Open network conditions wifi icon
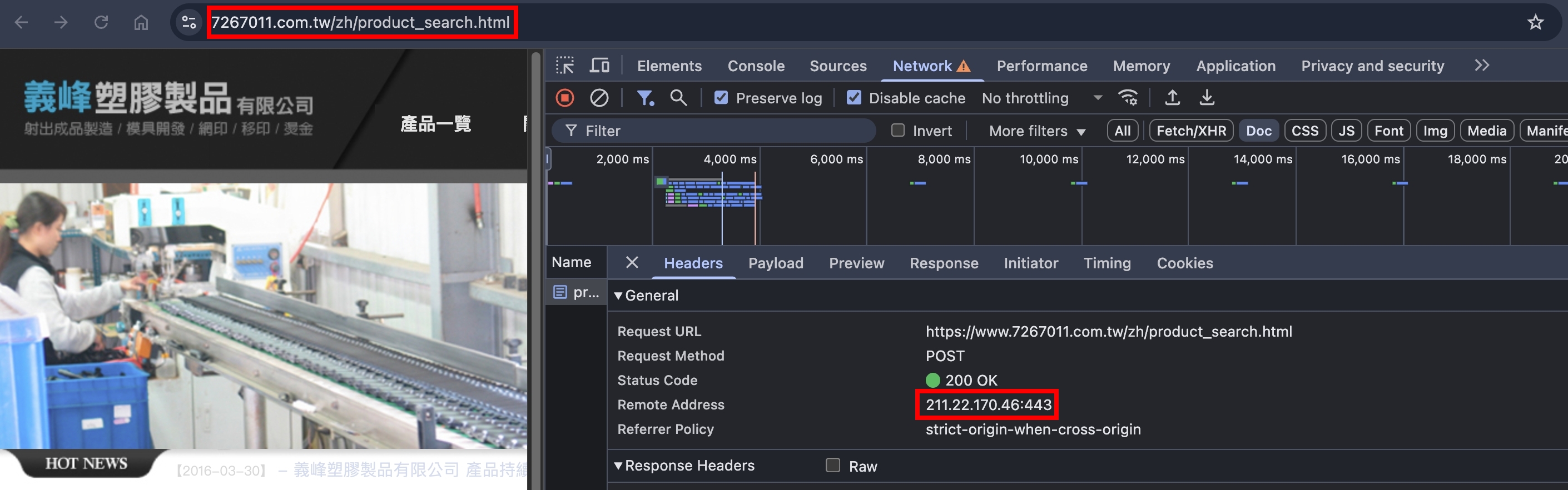1568x490 pixels. coord(1128,97)
